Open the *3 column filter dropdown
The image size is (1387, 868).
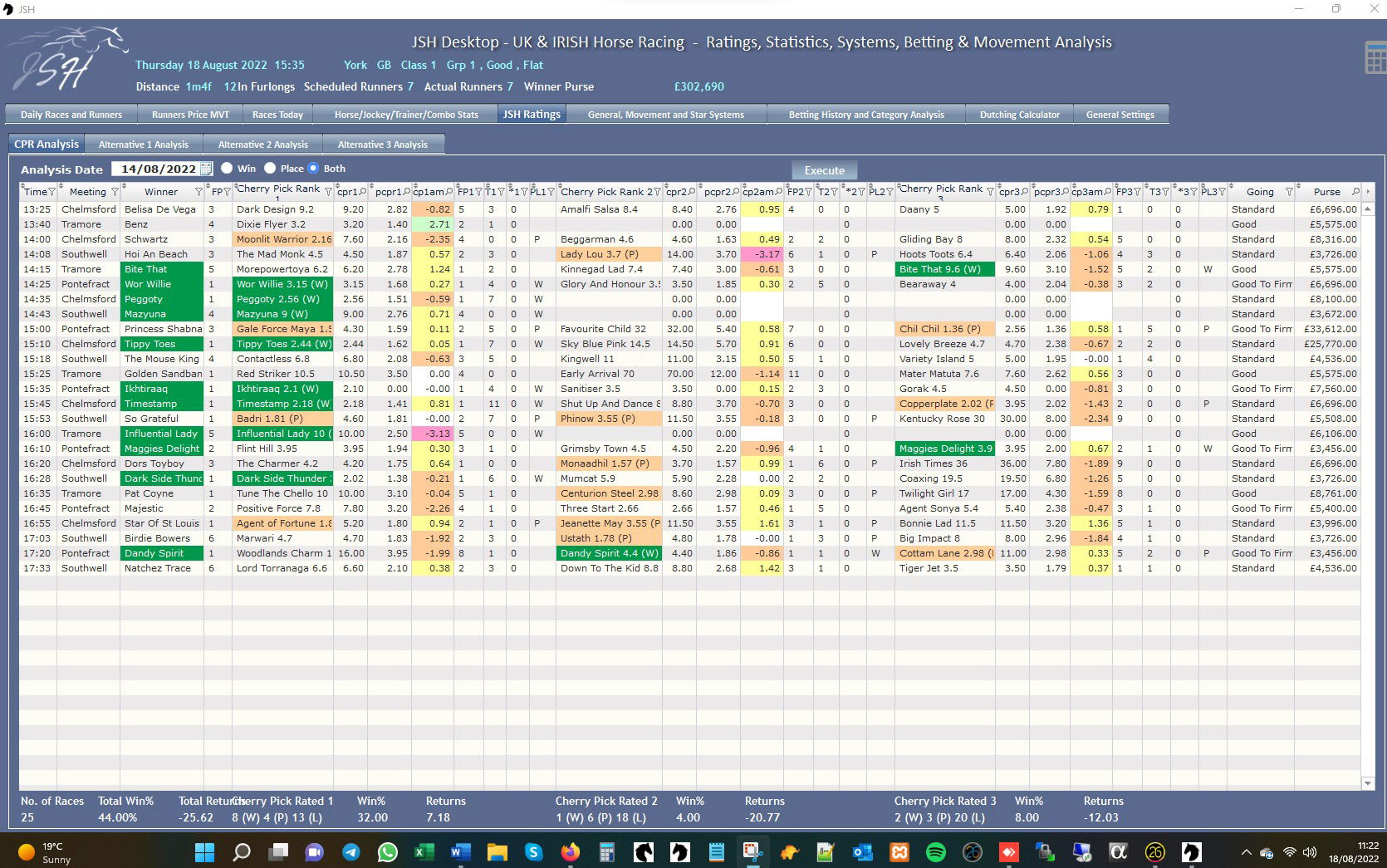pyautogui.click(x=1193, y=192)
